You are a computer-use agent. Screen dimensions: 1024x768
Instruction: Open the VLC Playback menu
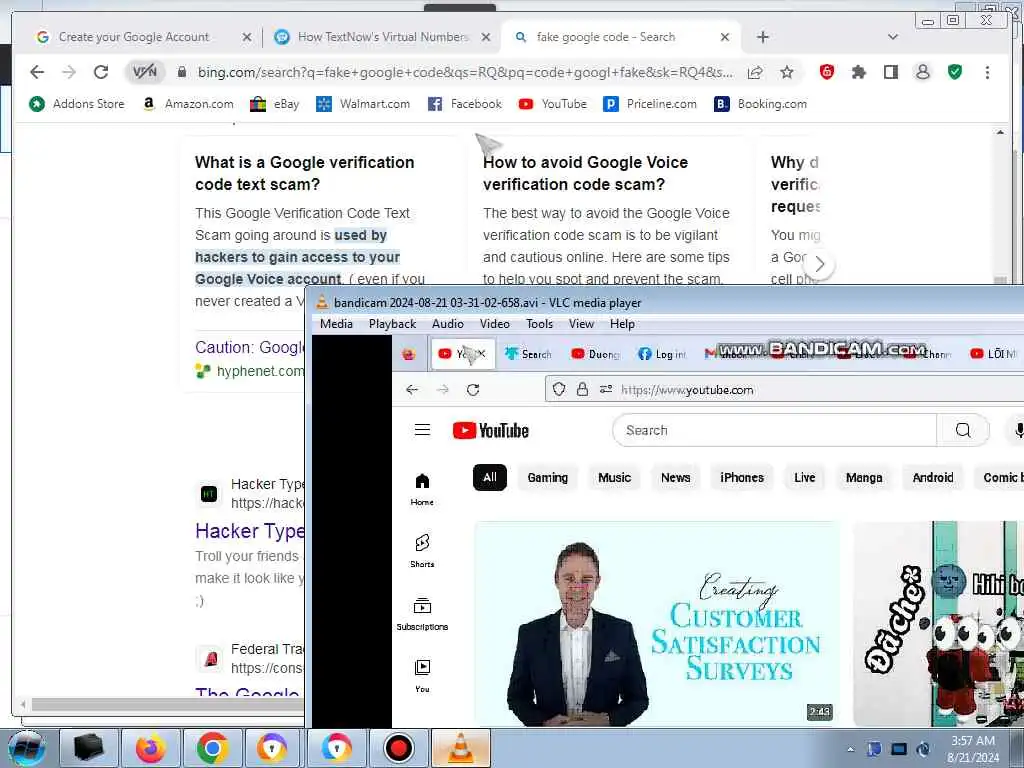coord(392,324)
